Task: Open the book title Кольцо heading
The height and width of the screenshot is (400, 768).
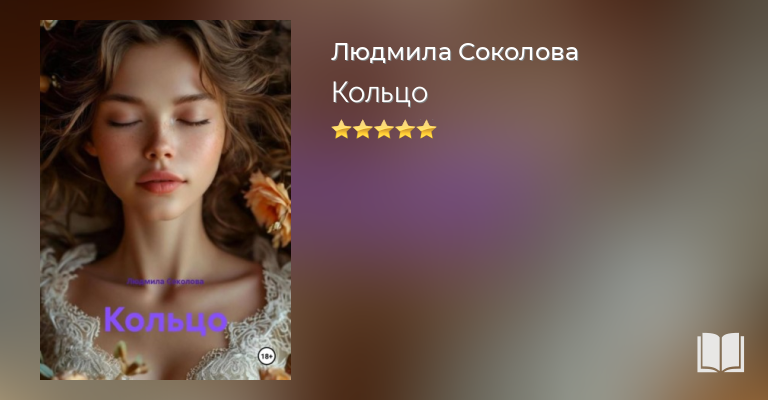Action: pos(380,93)
